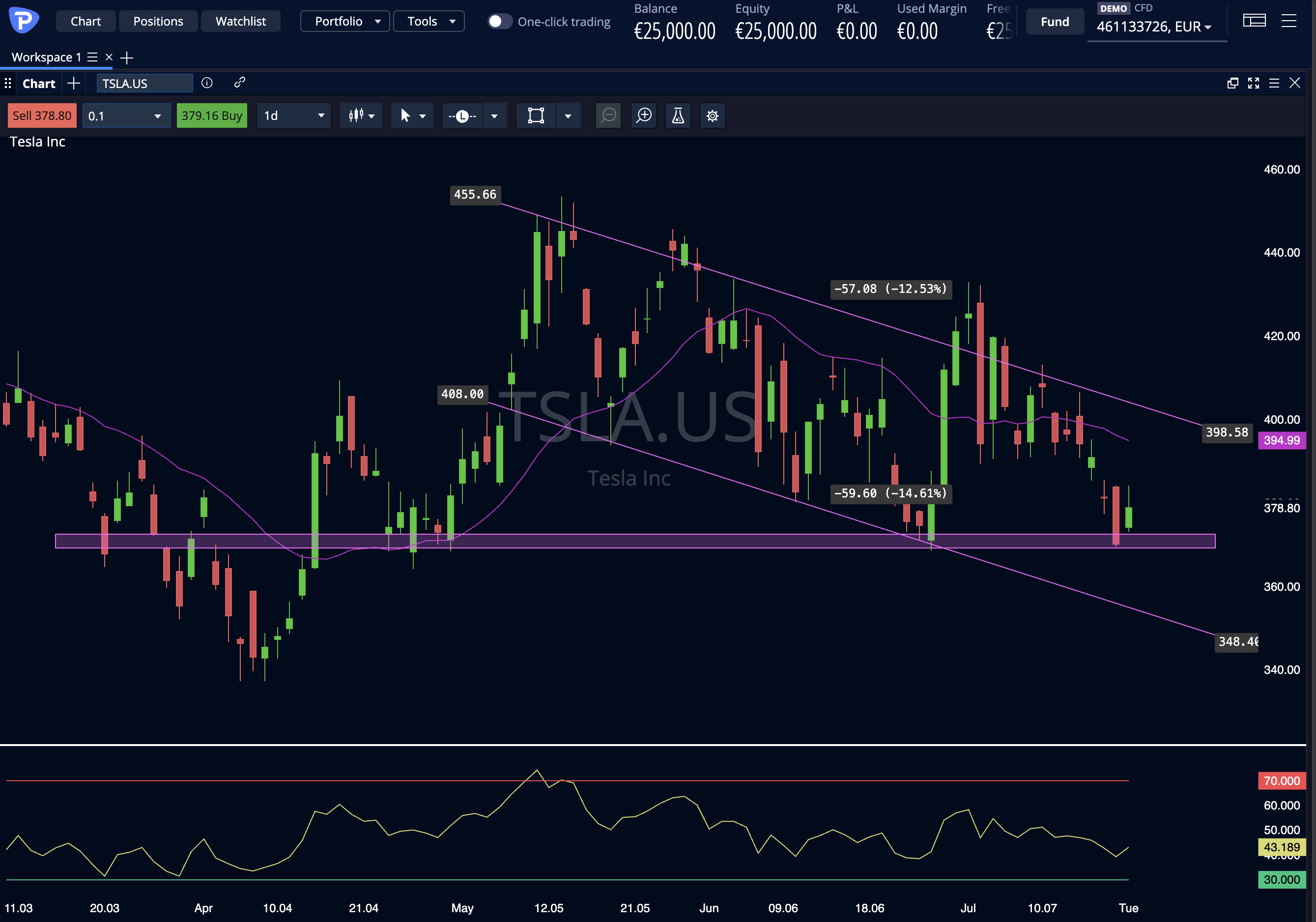Screen dimensions: 1316x922
Task: Click the green 379.16 Buy button
Action: coord(211,116)
